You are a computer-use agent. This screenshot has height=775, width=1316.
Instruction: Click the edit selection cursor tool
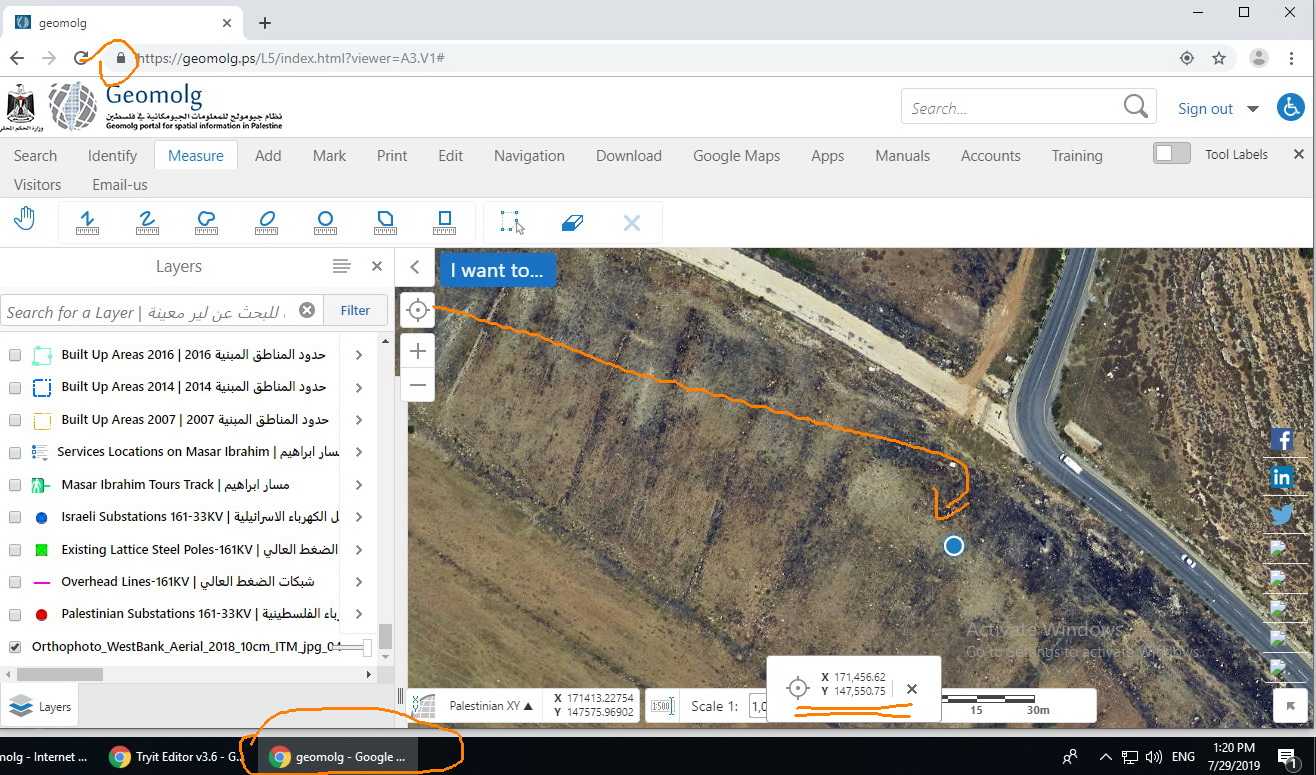coord(512,222)
